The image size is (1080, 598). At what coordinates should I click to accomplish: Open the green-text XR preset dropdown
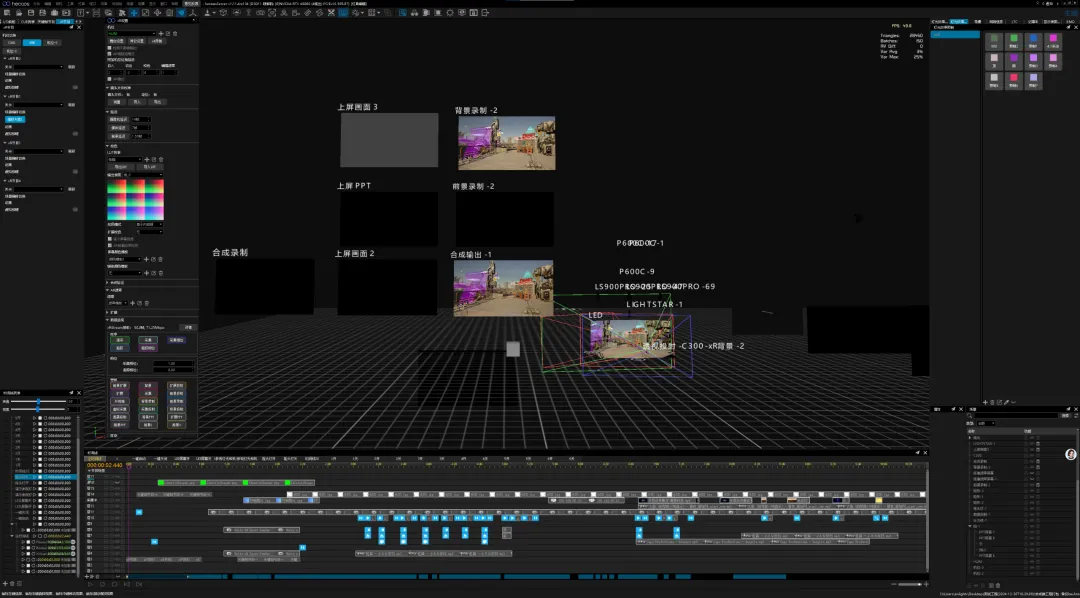click(132, 33)
